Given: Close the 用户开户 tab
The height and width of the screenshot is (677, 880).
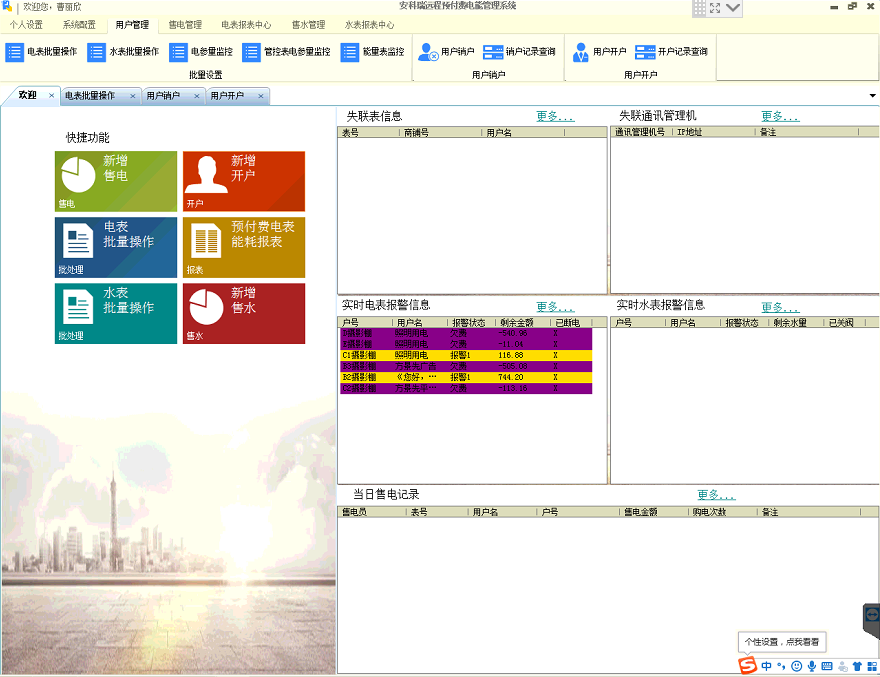Looking at the screenshot, I should (261, 97).
